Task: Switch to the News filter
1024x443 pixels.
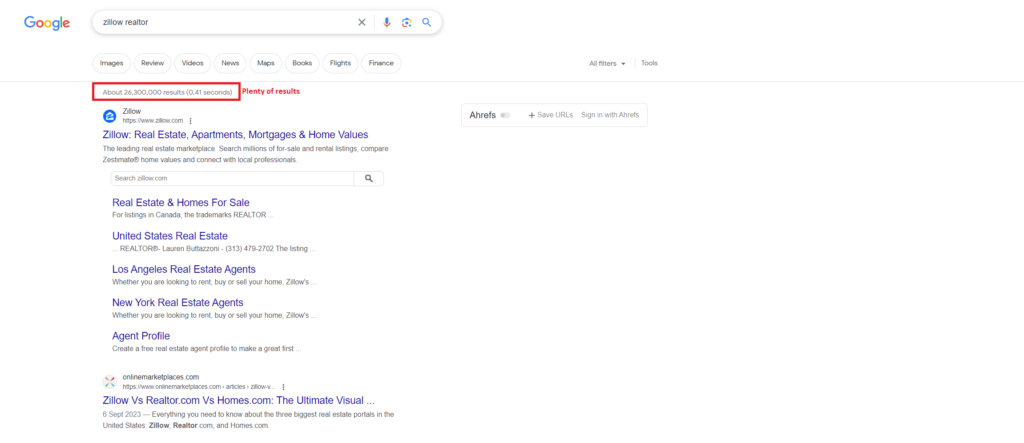Action: click(230, 63)
